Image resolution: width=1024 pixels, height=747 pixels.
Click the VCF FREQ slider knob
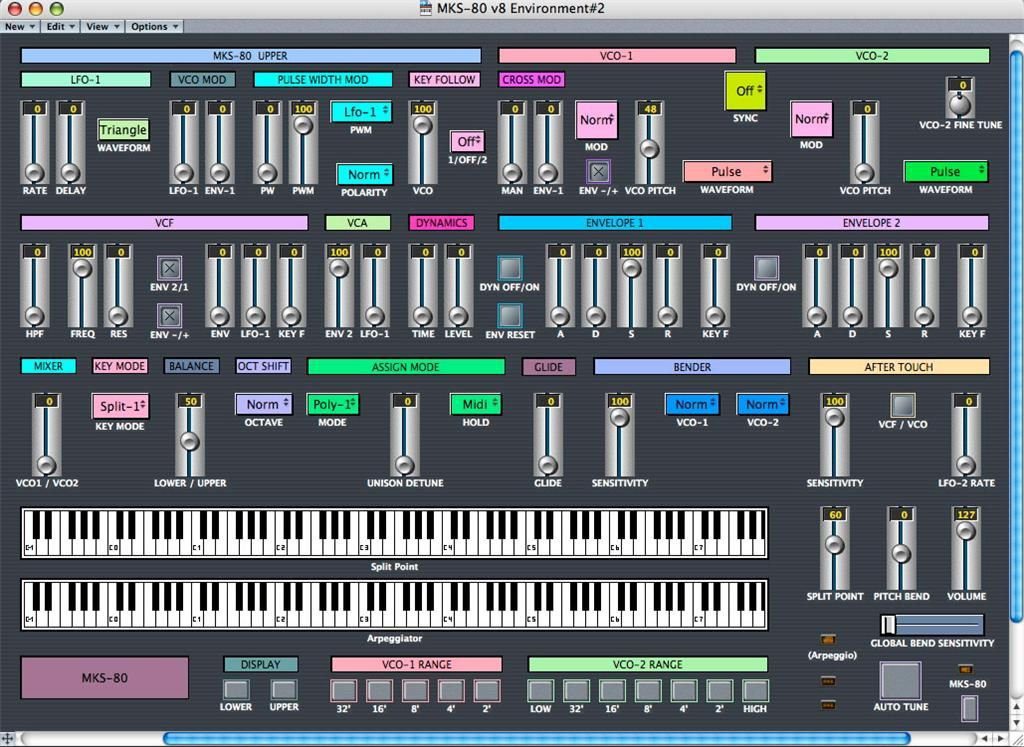(82, 268)
